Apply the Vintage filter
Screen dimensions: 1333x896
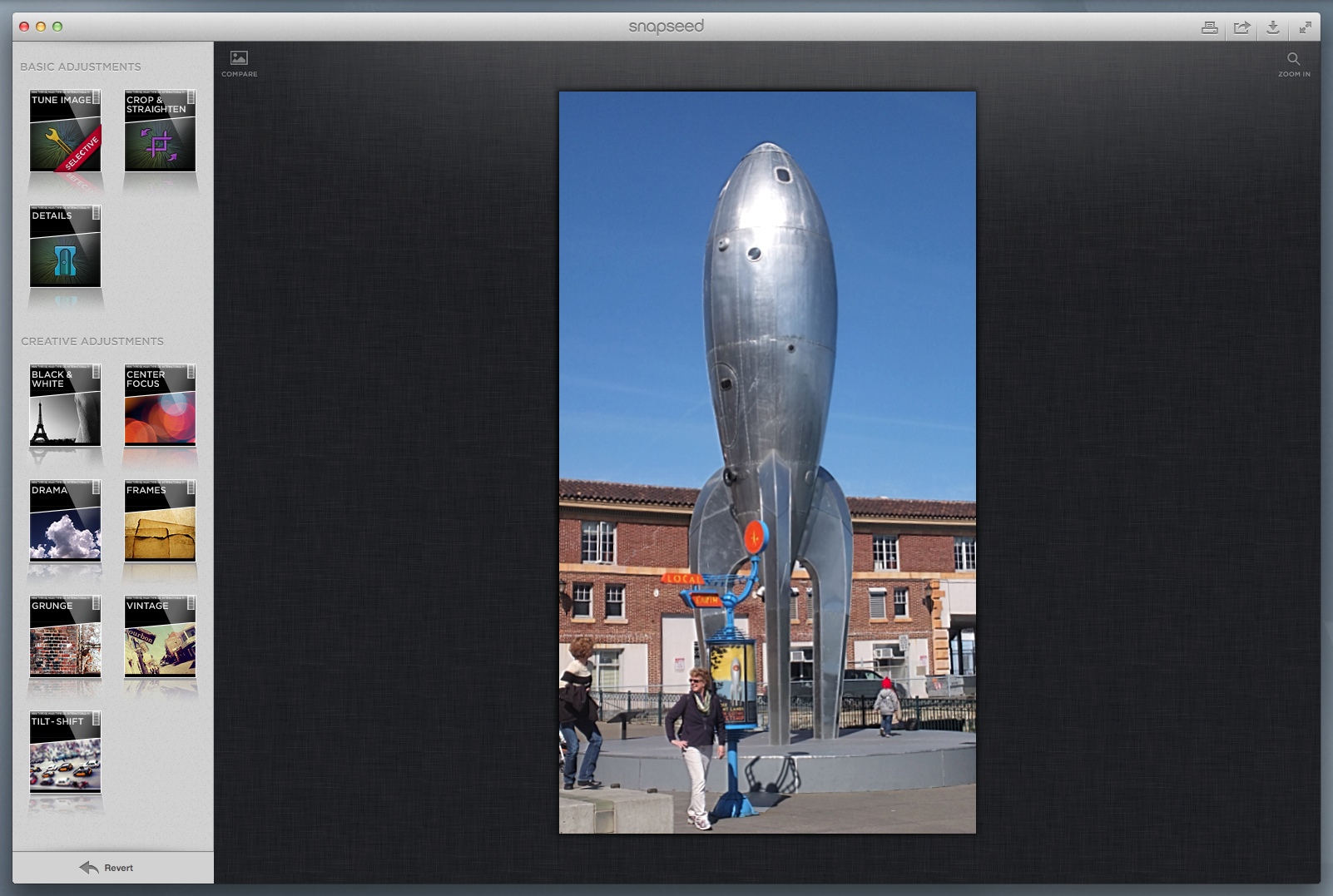160,636
